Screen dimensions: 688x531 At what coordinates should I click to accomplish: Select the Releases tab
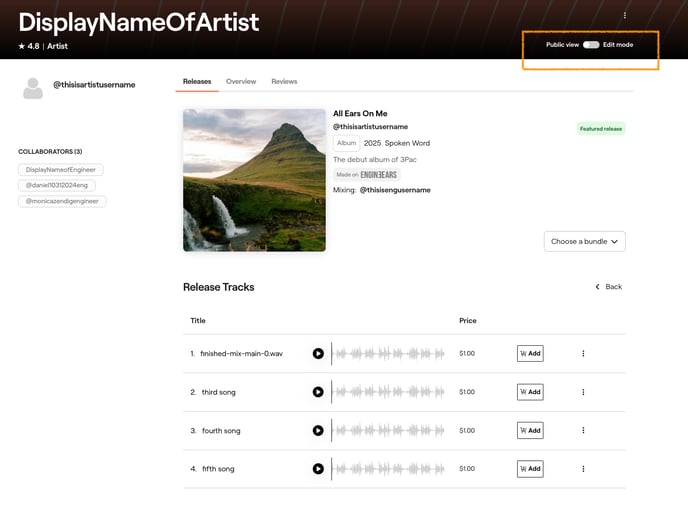(197, 81)
